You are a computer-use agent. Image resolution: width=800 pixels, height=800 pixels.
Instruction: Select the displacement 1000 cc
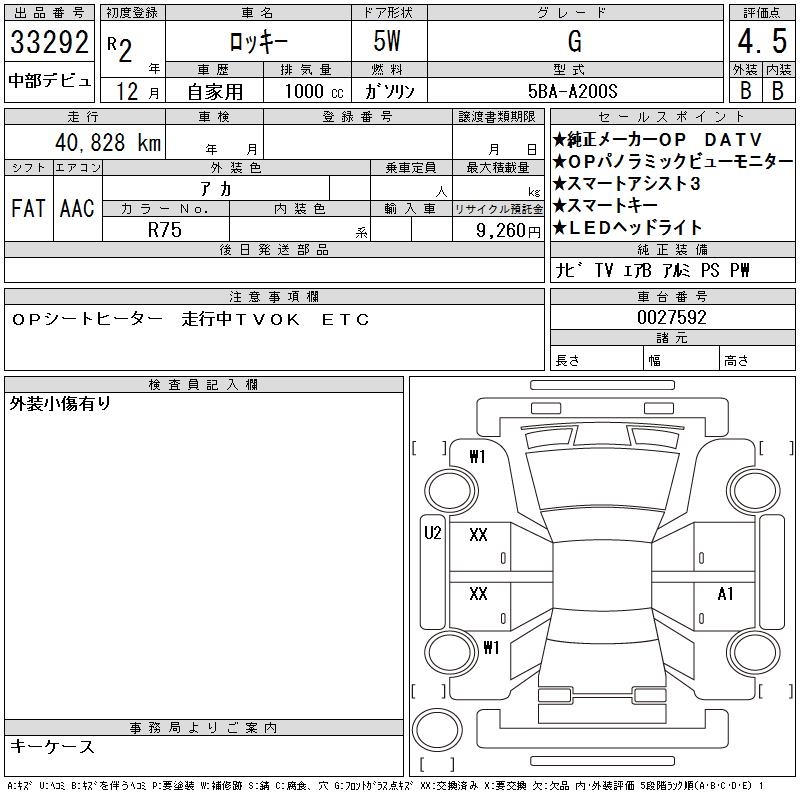coord(314,92)
